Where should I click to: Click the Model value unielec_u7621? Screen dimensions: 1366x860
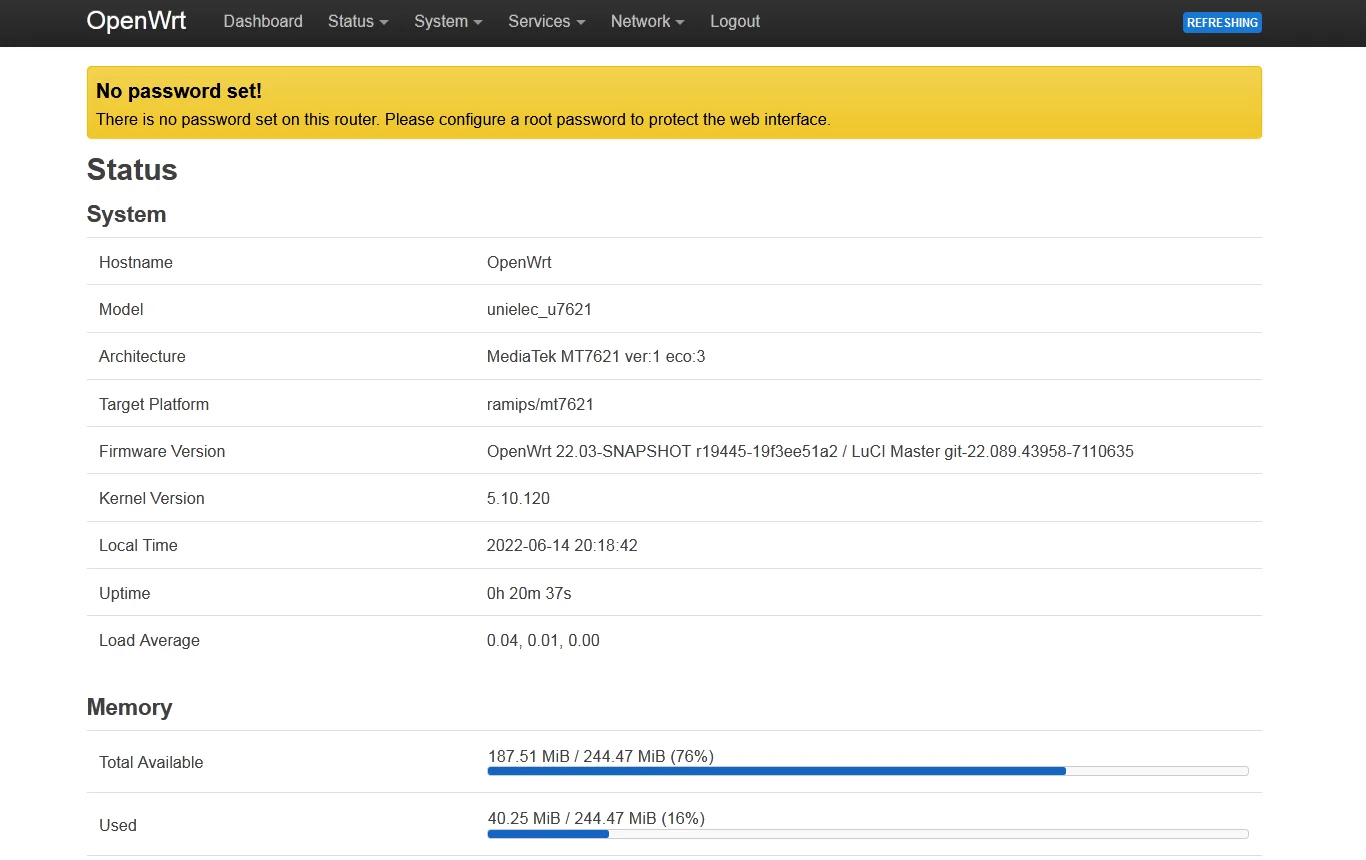coord(539,309)
